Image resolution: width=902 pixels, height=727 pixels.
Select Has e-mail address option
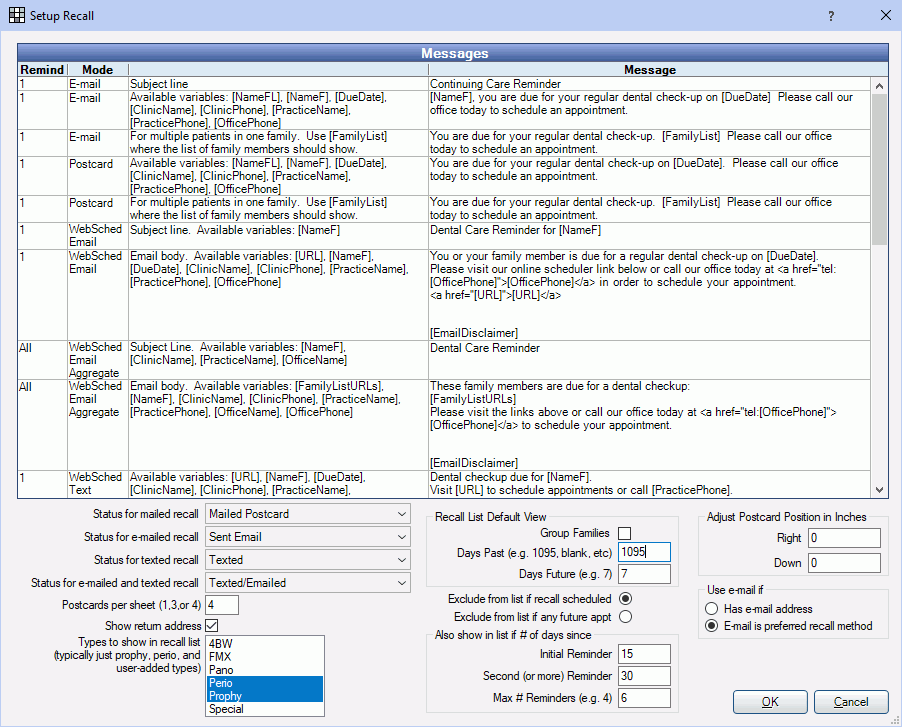(x=712, y=609)
